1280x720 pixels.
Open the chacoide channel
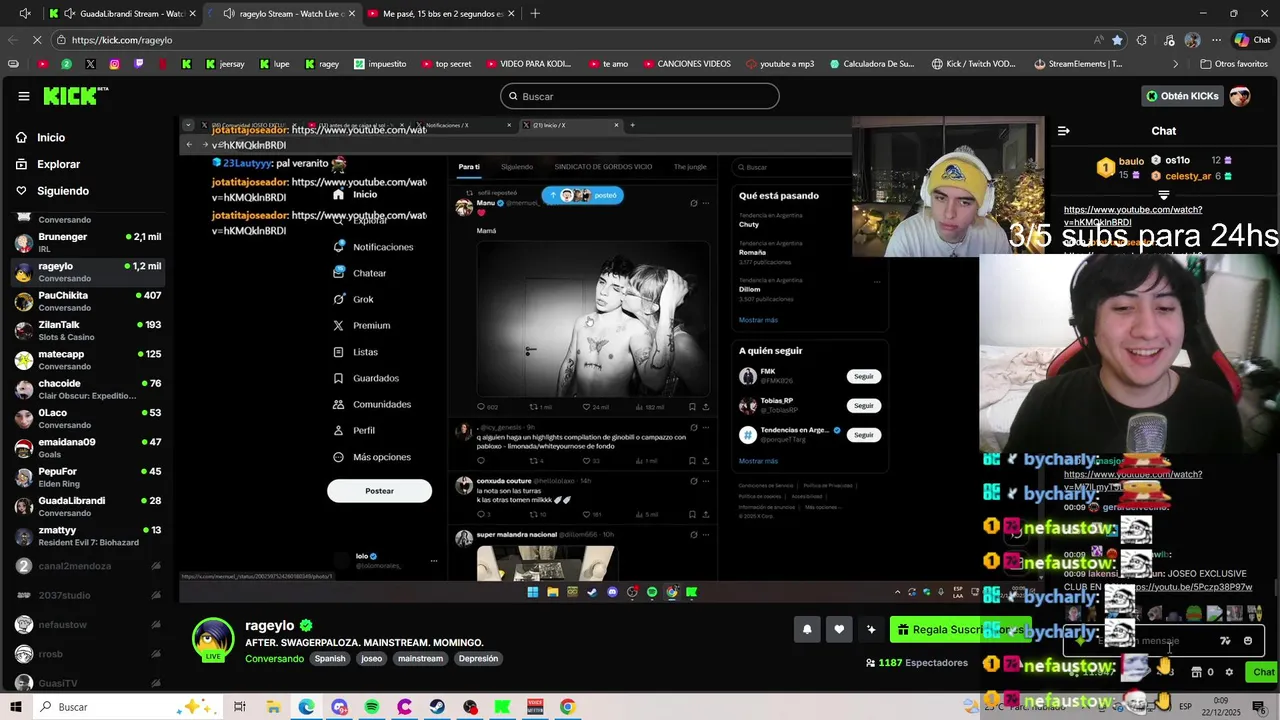[x=88, y=389]
